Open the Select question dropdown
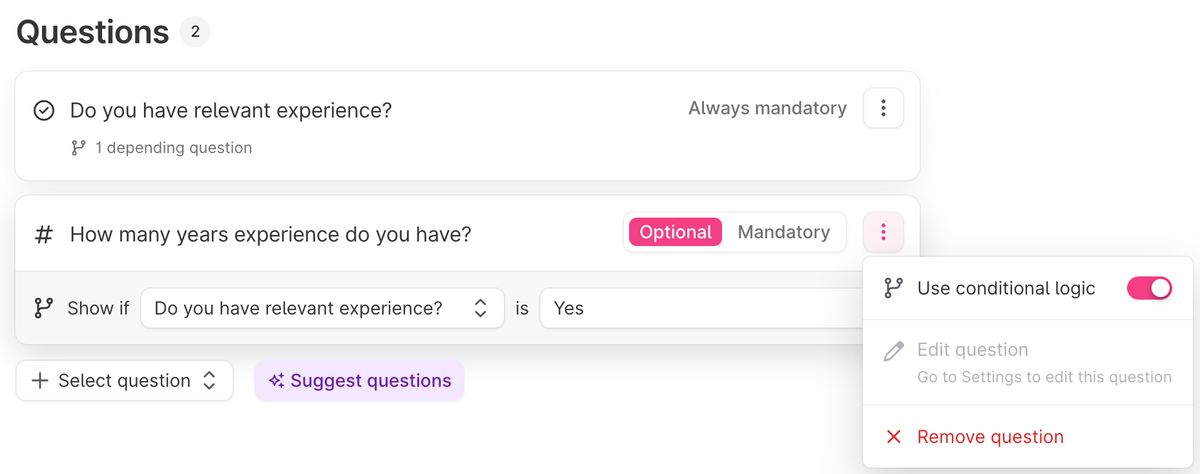Screen dimensions: 1200x474 (x=124, y=381)
